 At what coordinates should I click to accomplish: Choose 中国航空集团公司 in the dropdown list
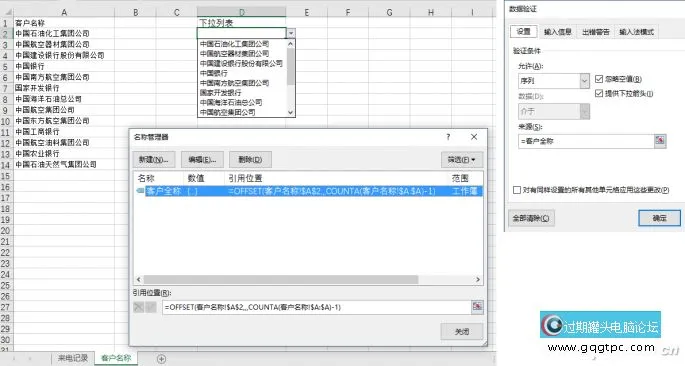(242, 112)
